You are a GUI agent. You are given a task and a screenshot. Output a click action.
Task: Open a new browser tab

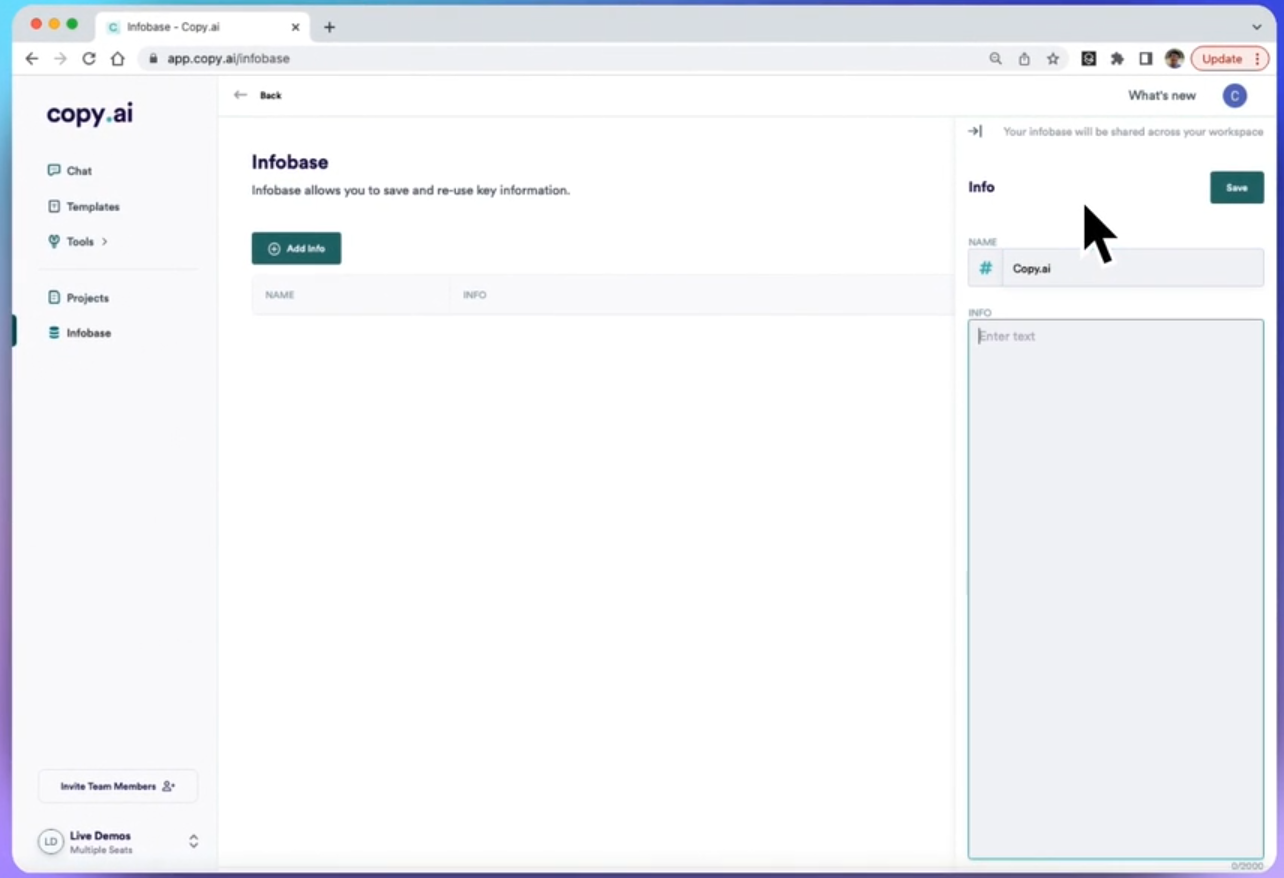(x=330, y=27)
